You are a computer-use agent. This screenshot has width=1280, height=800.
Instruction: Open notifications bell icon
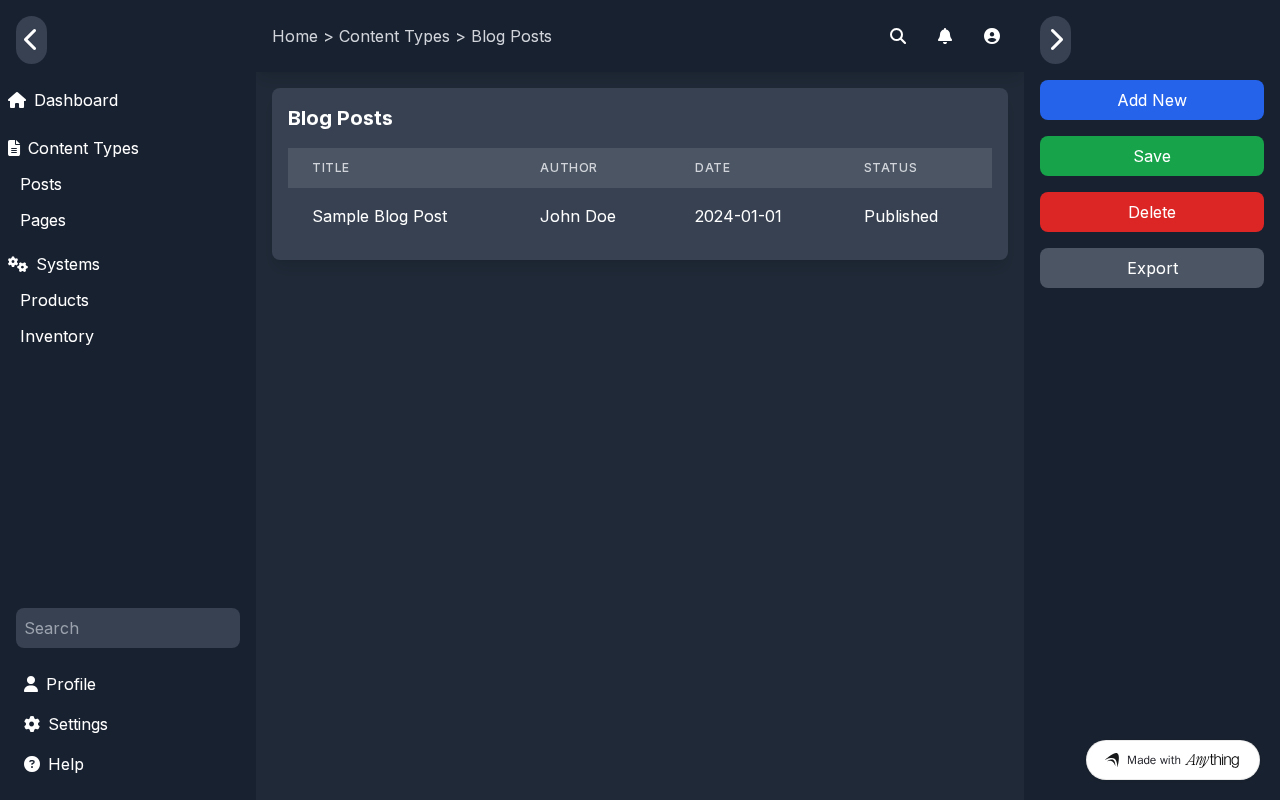pyautogui.click(x=945, y=36)
